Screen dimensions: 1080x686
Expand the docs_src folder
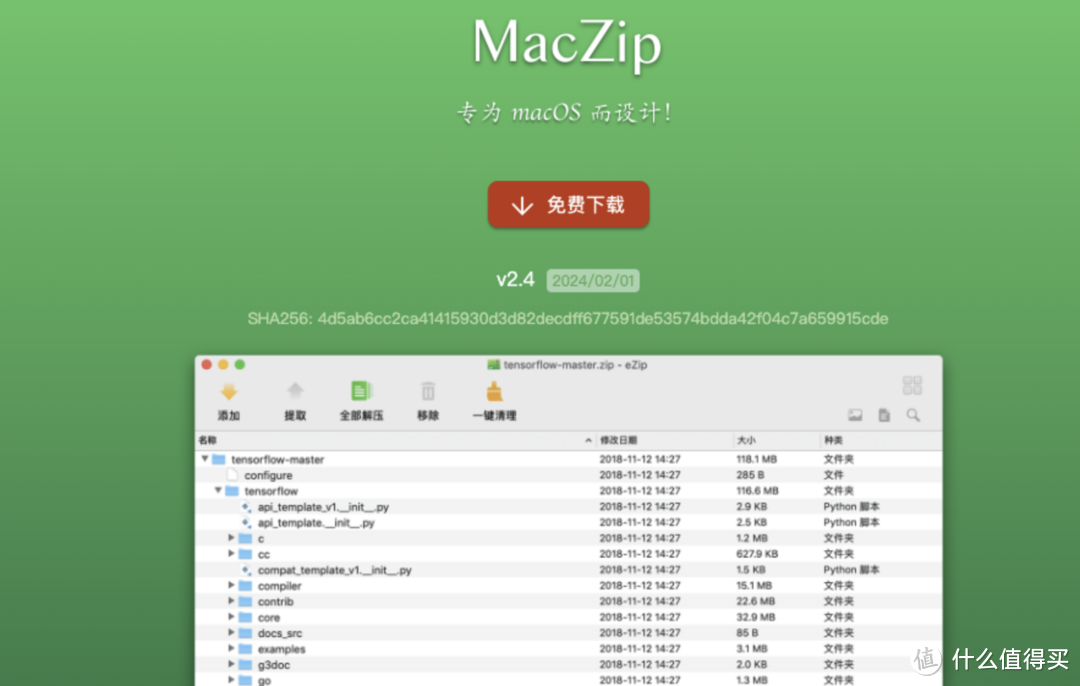click(231, 633)
